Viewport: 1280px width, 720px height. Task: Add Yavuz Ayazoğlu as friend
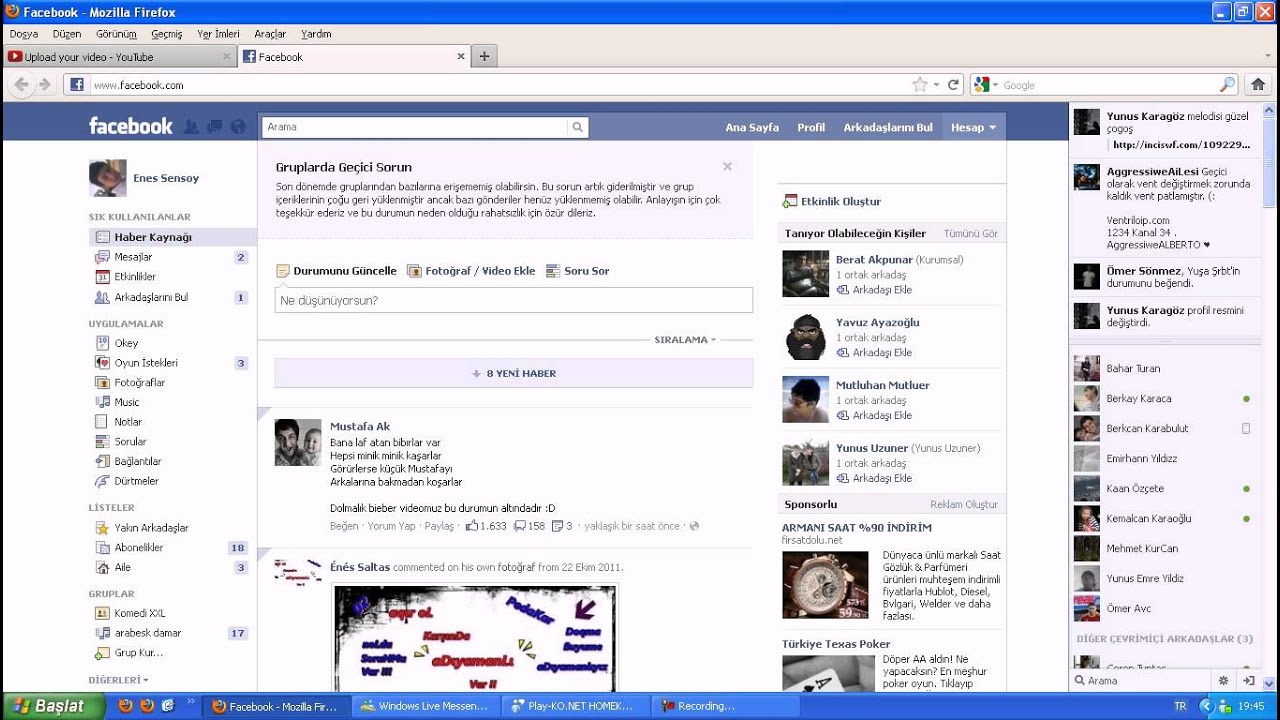(x=874, y=353)
